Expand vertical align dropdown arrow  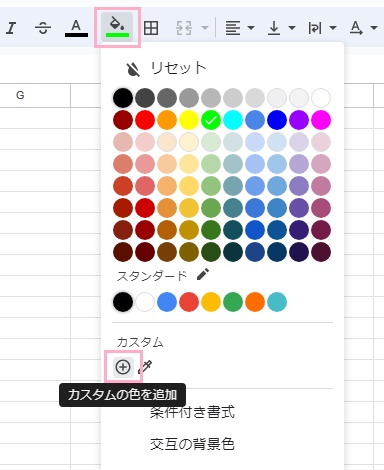click(292, 28)
